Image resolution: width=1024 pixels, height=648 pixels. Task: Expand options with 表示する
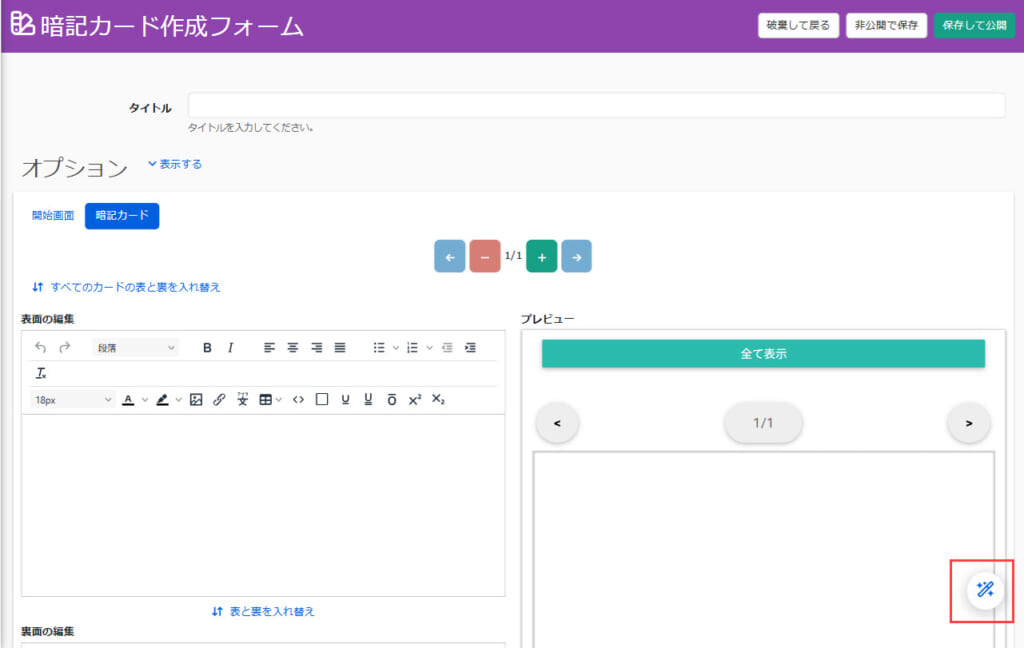point(175,164)
